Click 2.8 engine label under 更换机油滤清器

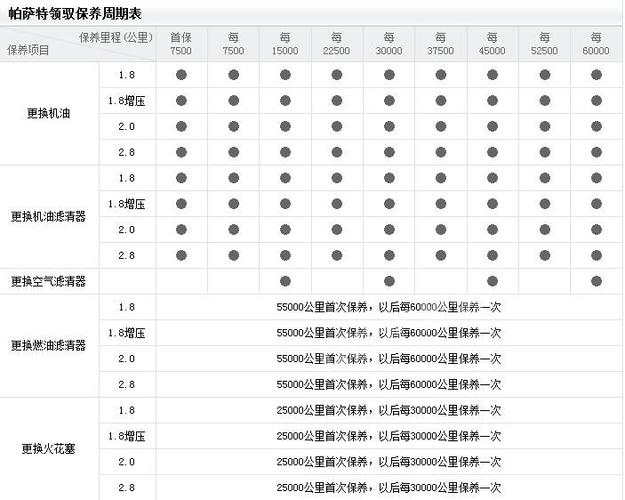pyautogui.click(x=127, y=256)
